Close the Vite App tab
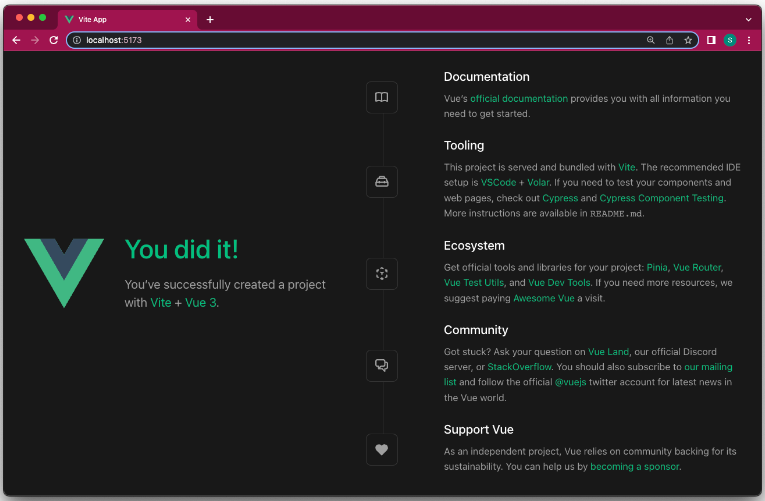This screenshot has width=765, height=501. (188, 20)
